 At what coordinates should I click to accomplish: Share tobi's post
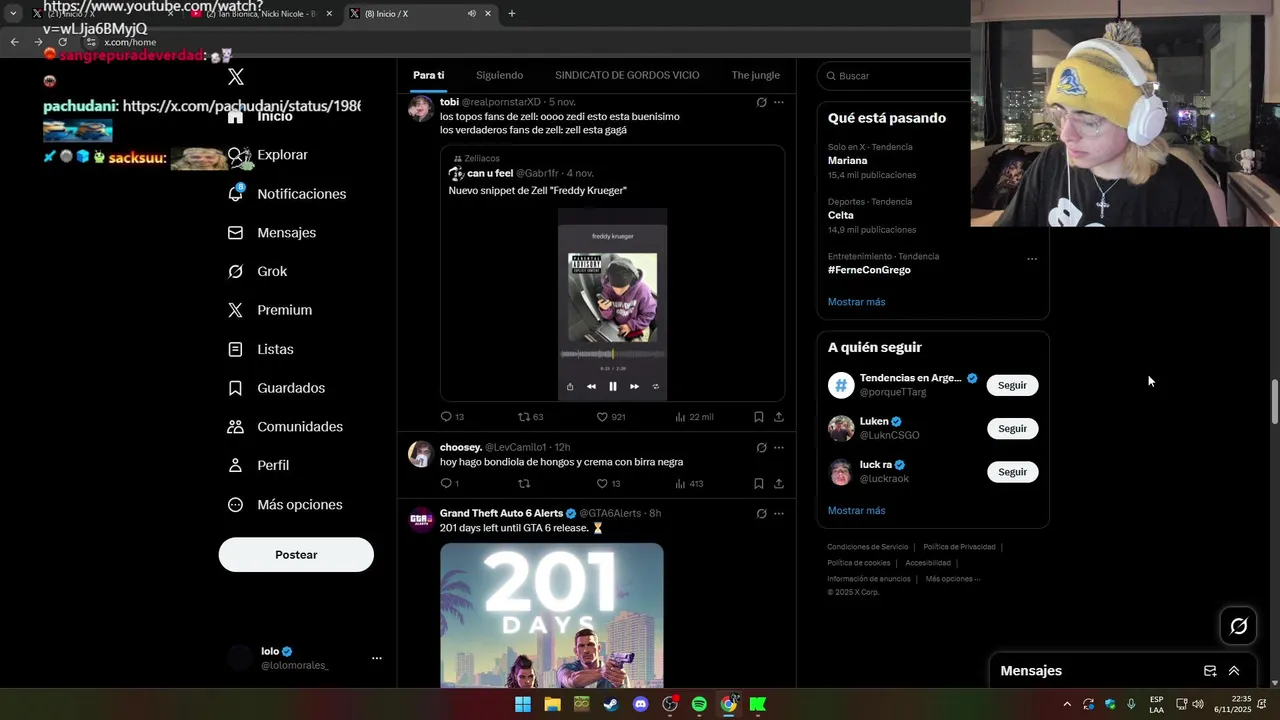(779, 417)
